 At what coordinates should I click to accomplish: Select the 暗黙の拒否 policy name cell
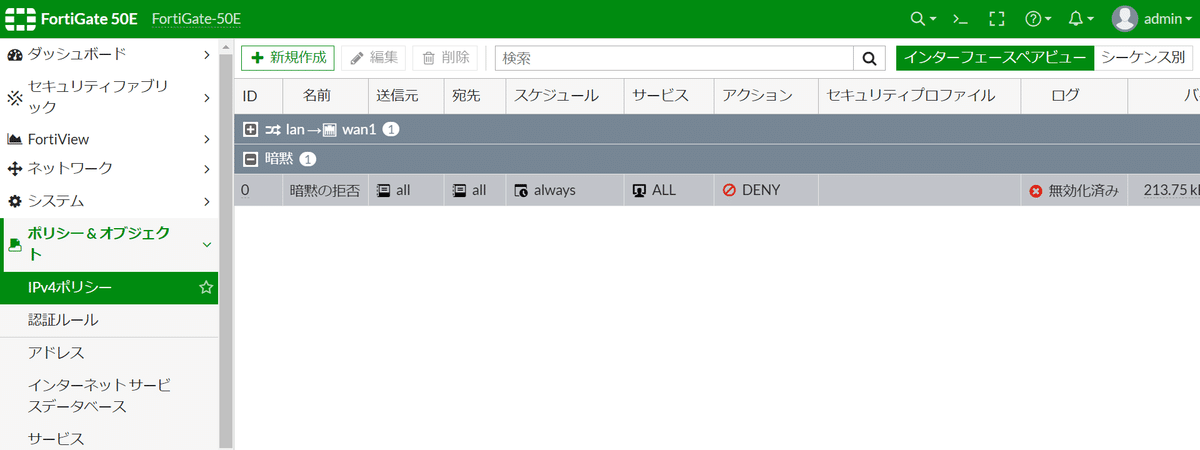coord(325,190)
